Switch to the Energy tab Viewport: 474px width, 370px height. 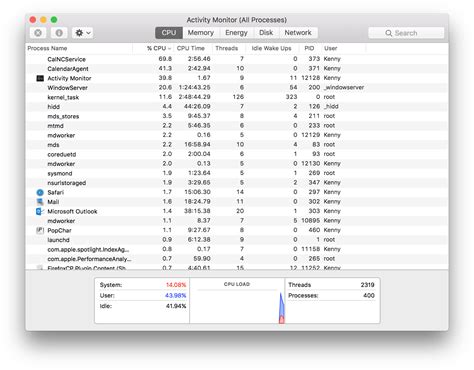pos(236,33)
